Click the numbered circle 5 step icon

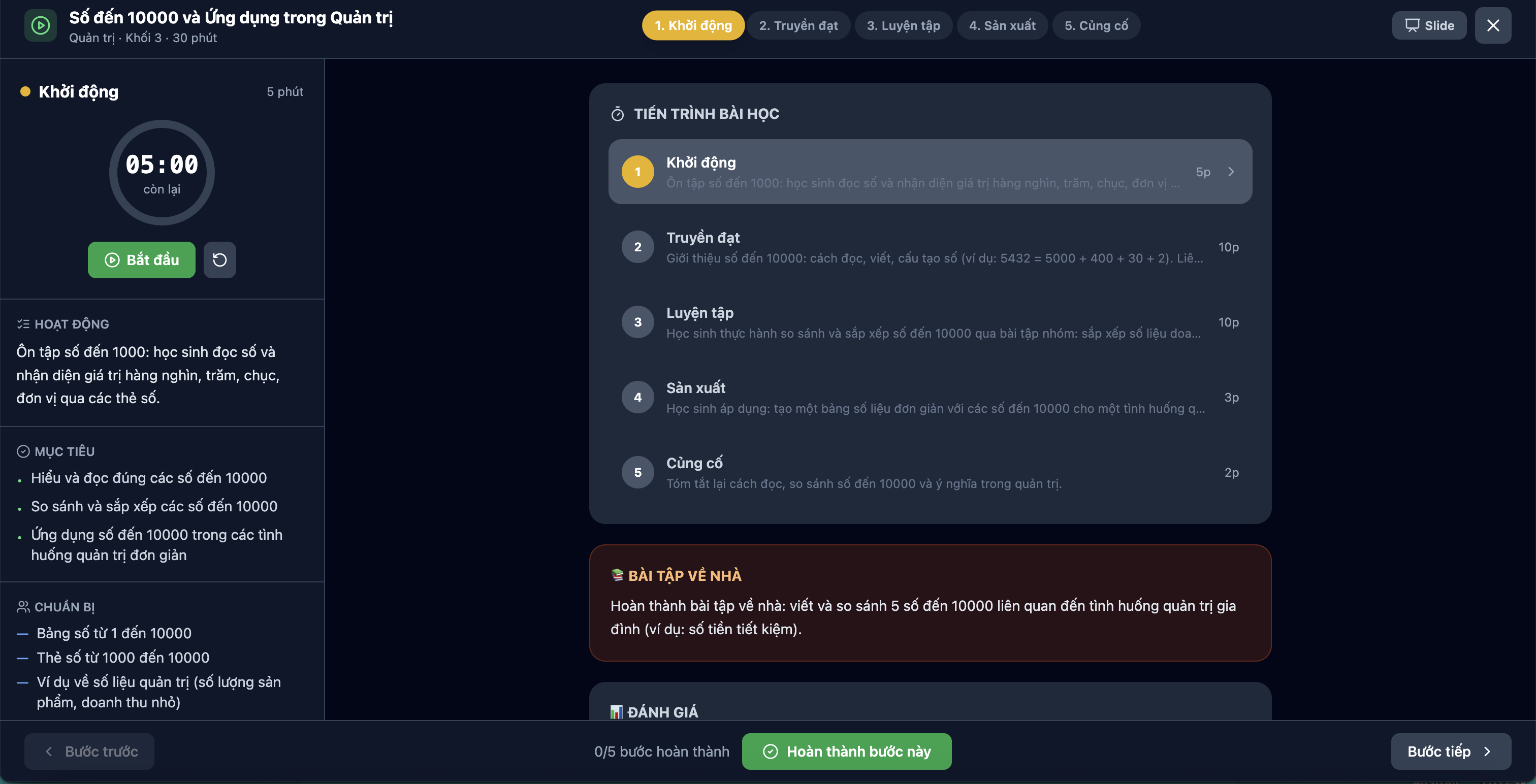[x=637, y=472]
